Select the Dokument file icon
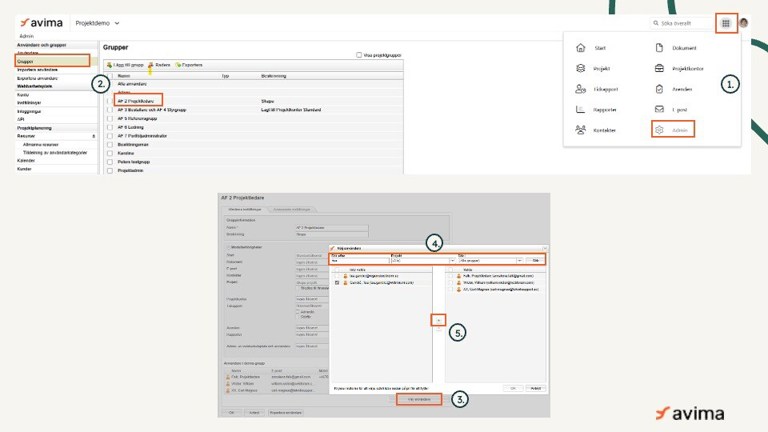This screenshot has width=768, height=432. tap(659, 47)
